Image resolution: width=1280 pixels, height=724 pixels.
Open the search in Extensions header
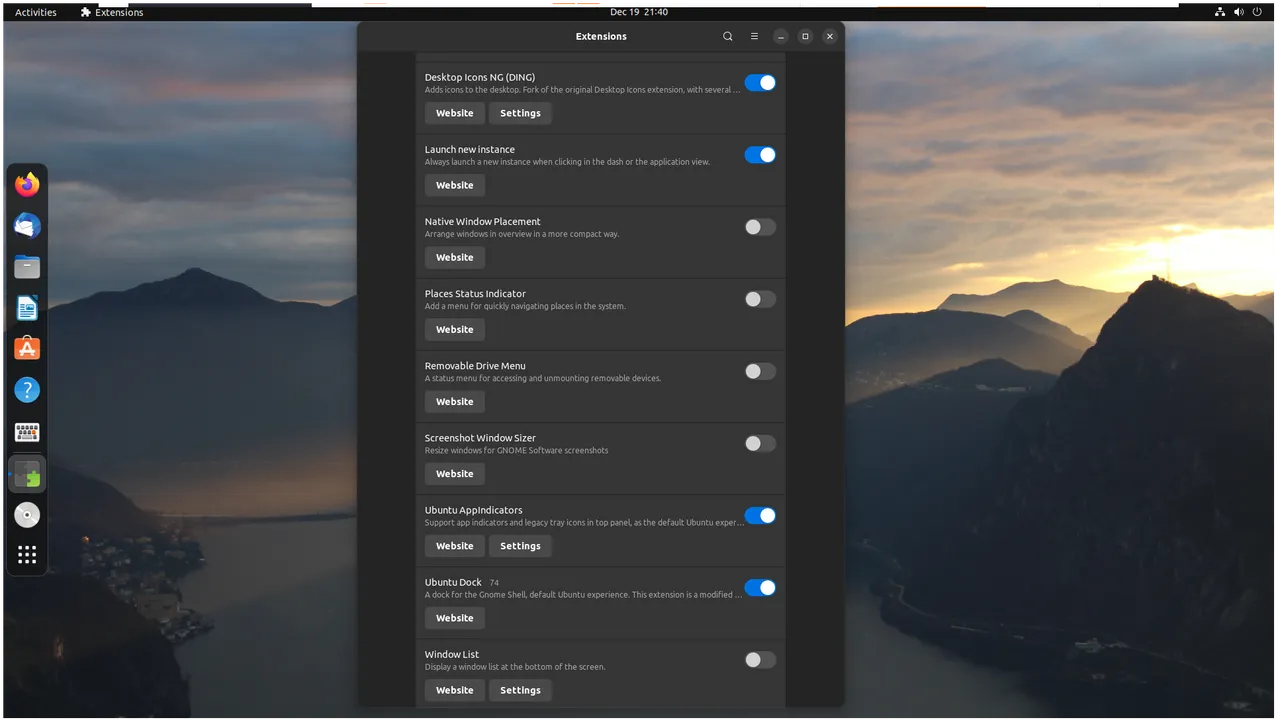728,36
